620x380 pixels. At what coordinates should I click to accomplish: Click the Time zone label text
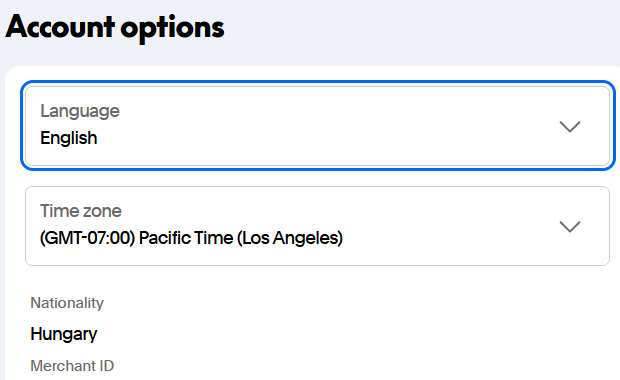pyautogui.click(x=81, y=211)
